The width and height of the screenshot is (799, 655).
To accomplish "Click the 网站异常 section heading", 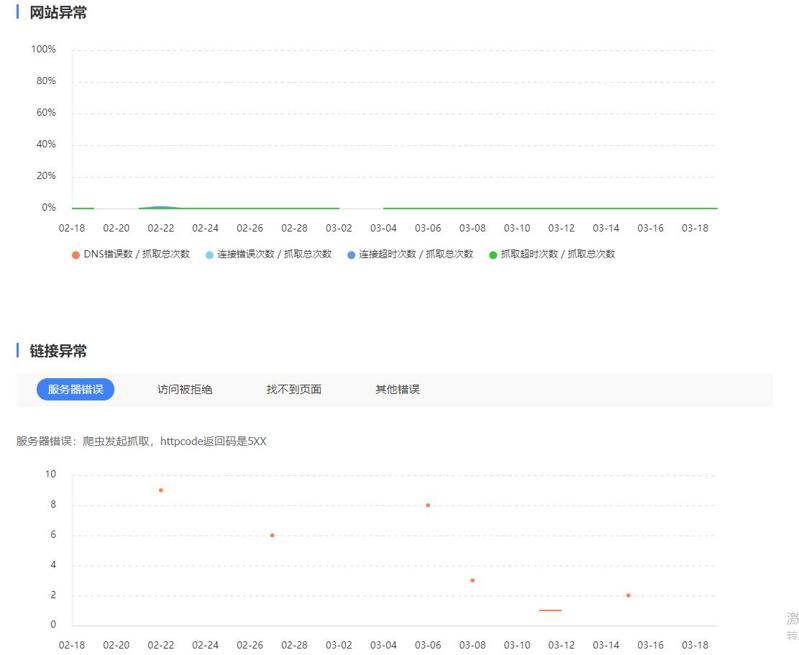I will (x=58, y=13).
